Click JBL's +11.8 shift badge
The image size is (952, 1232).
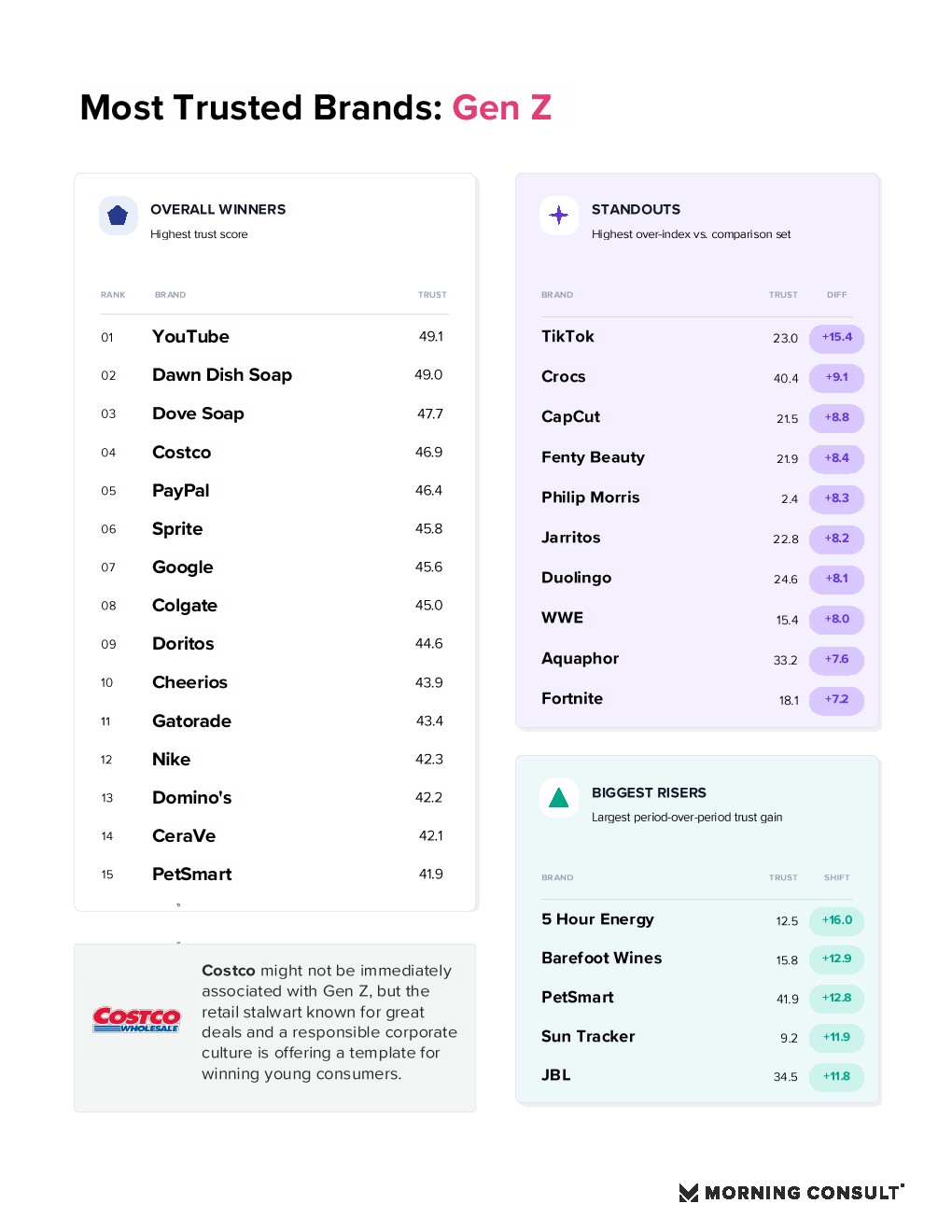836,1076
